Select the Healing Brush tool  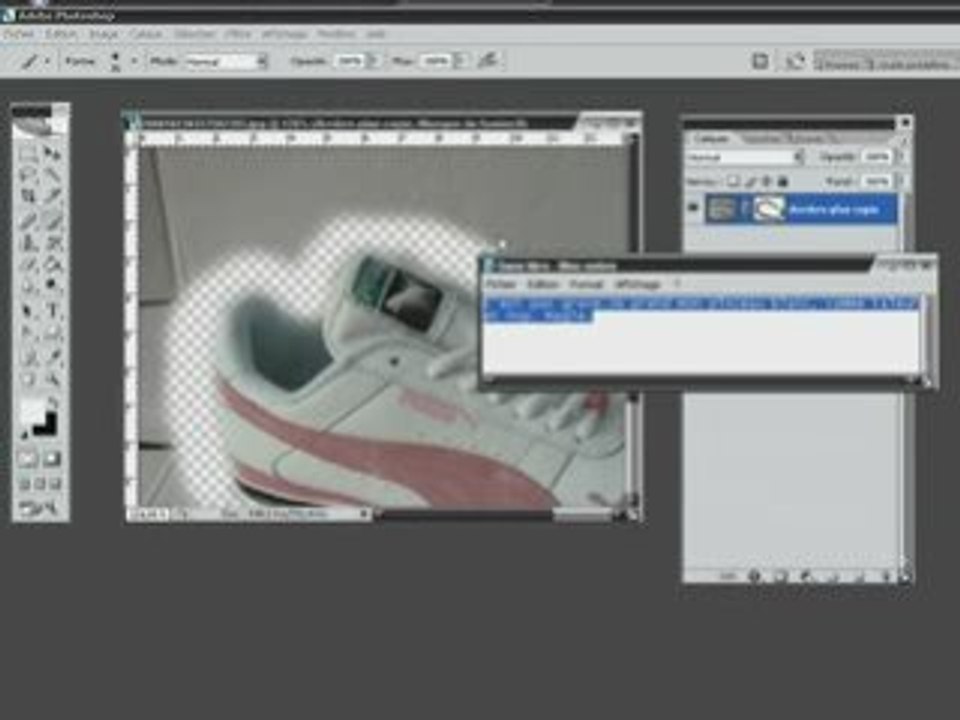[28, 220]
